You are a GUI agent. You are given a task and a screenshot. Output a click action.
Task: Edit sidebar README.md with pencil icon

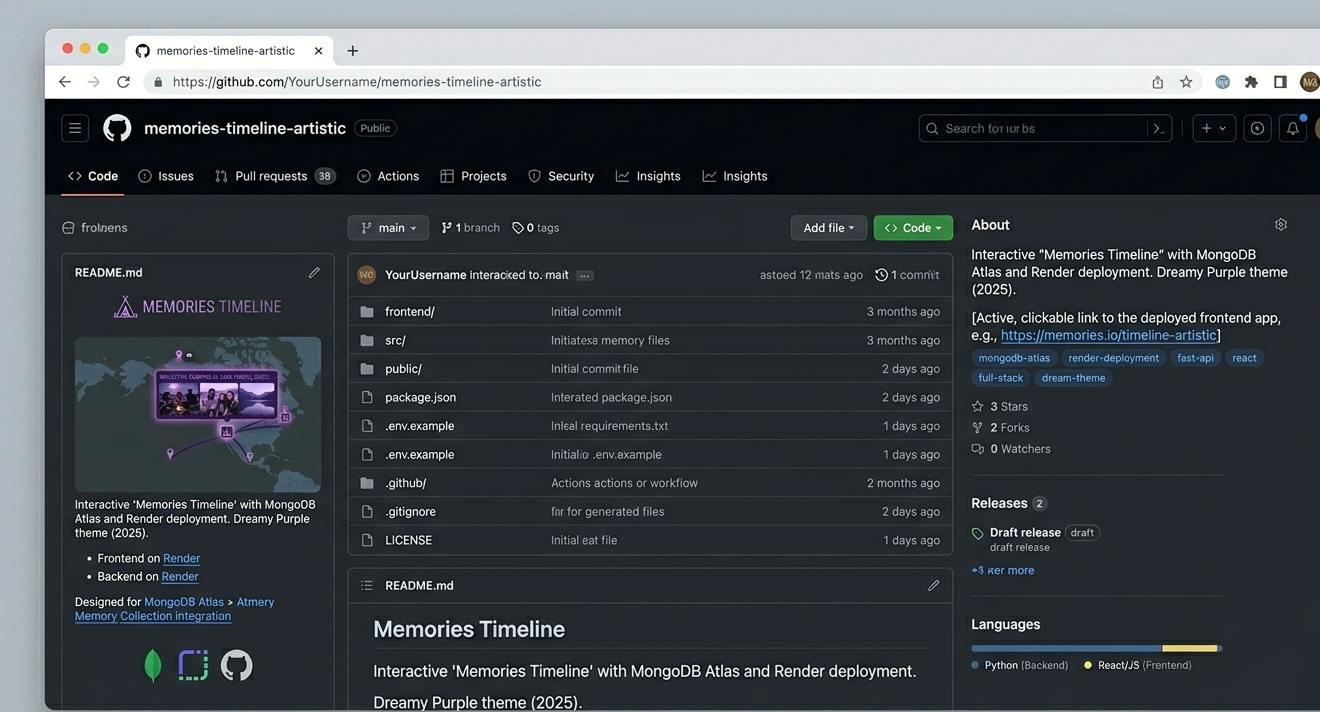[x=314, y=272]
